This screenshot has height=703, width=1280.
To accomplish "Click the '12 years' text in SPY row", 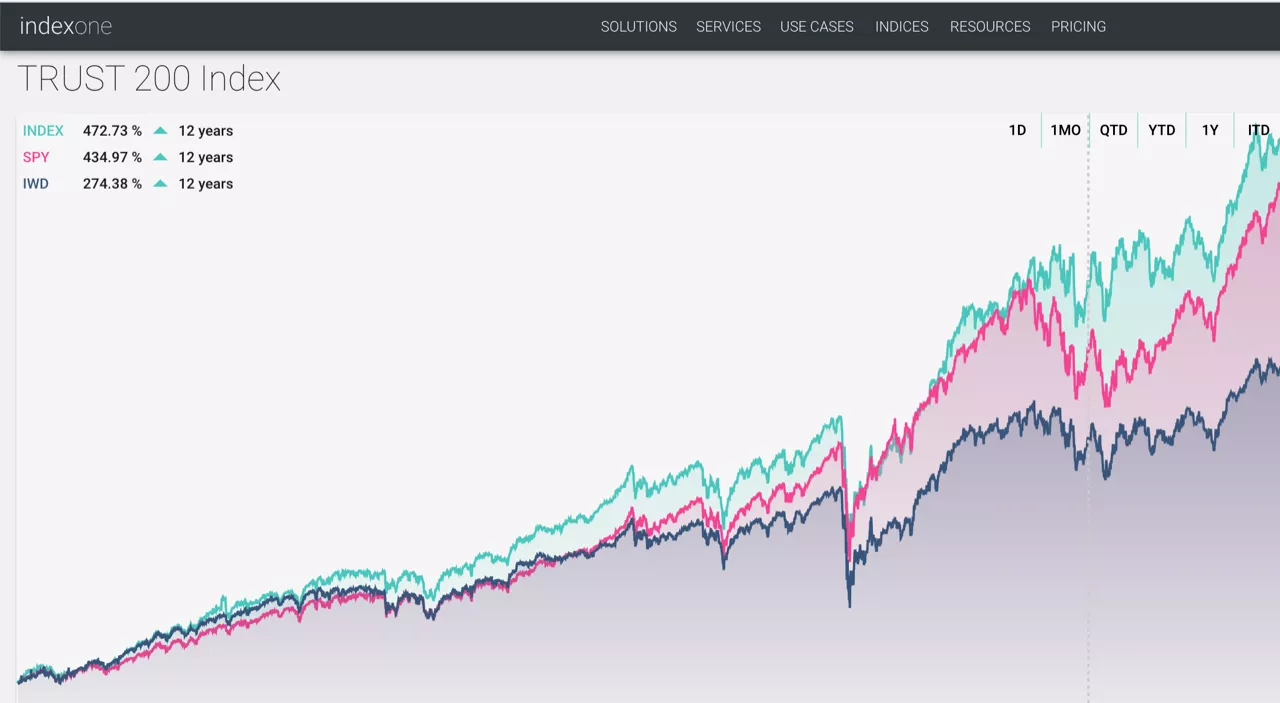I will pos(206,157).
